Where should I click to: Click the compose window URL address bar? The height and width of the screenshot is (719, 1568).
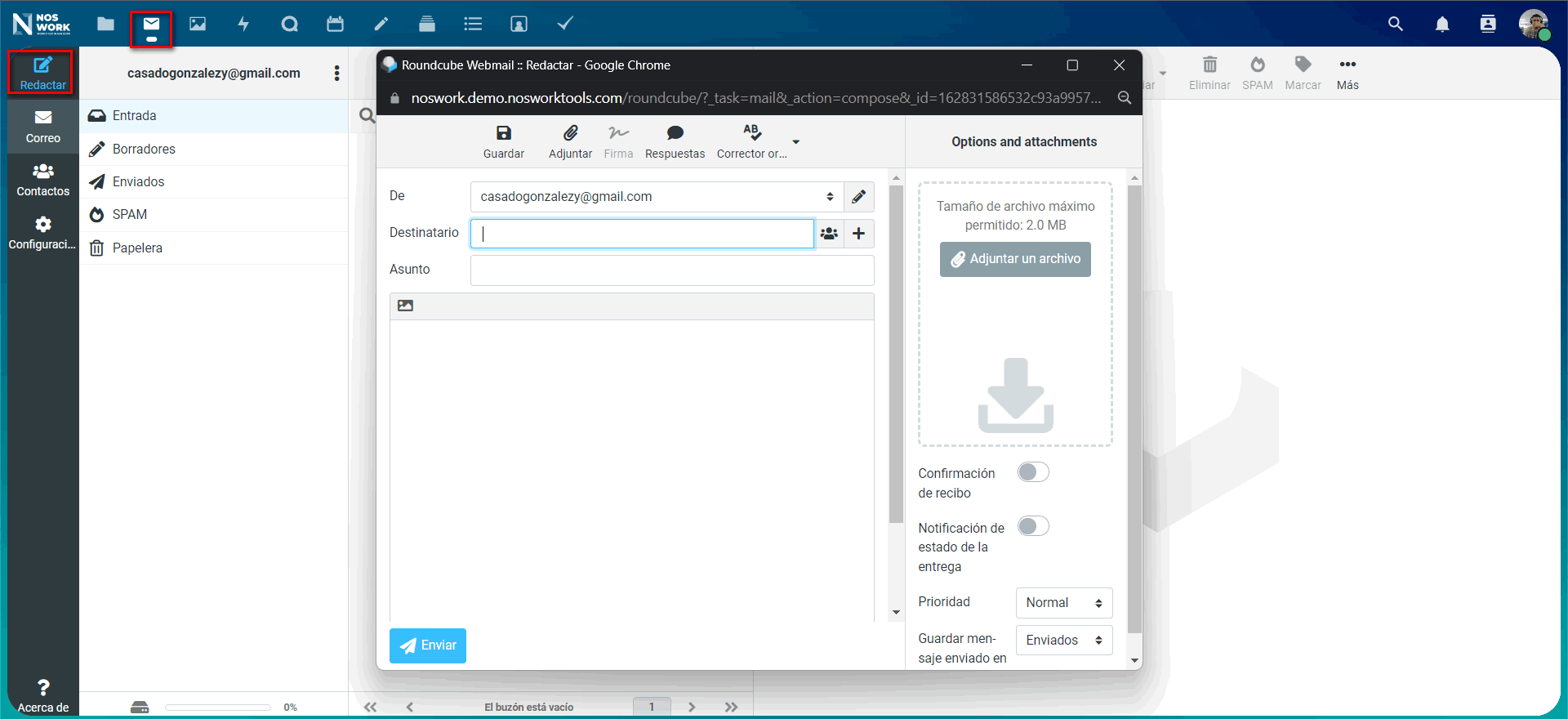click(x=755, y=98)
